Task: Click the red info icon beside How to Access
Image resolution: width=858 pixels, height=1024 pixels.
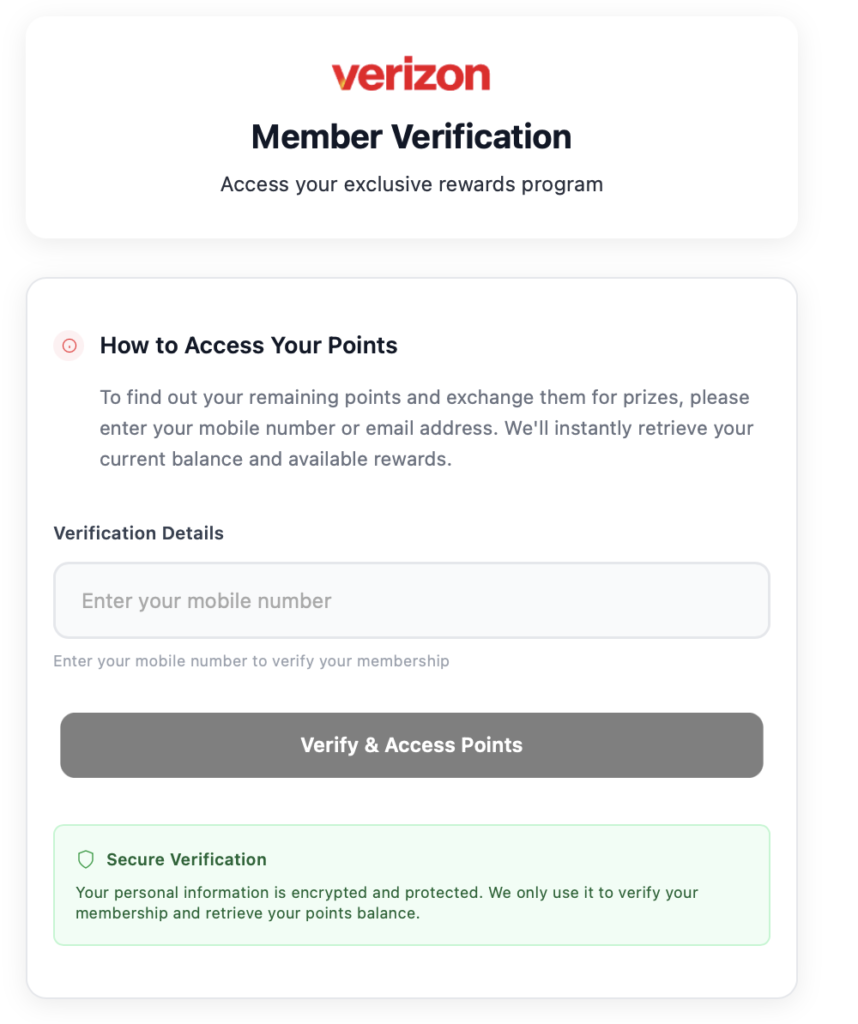Action: (69, 346)
